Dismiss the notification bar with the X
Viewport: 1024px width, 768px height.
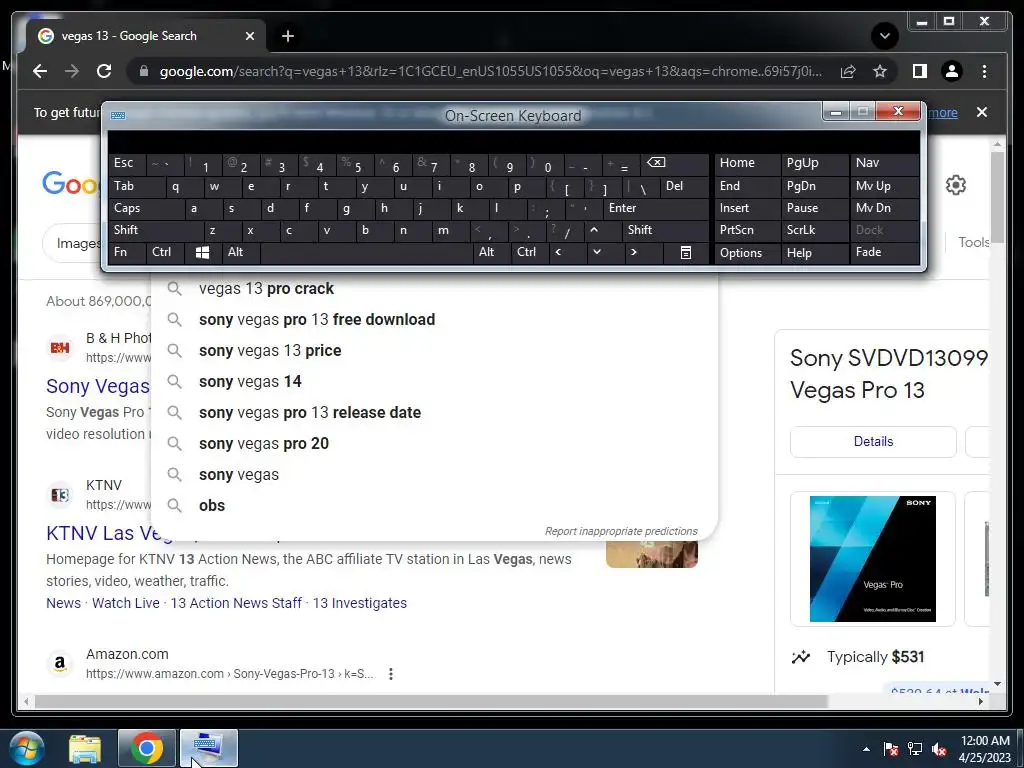pyautogui.click(x=982, y=112)
